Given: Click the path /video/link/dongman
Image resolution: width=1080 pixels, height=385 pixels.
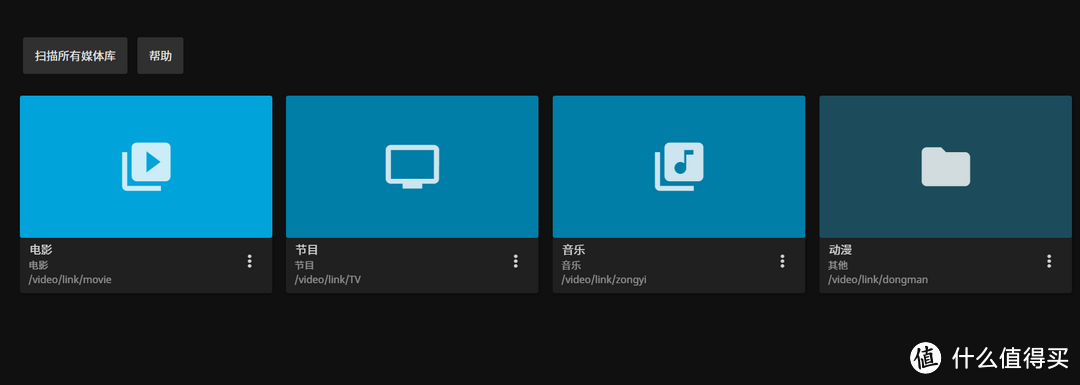Looking at the screenshot, I should point(878,280).
